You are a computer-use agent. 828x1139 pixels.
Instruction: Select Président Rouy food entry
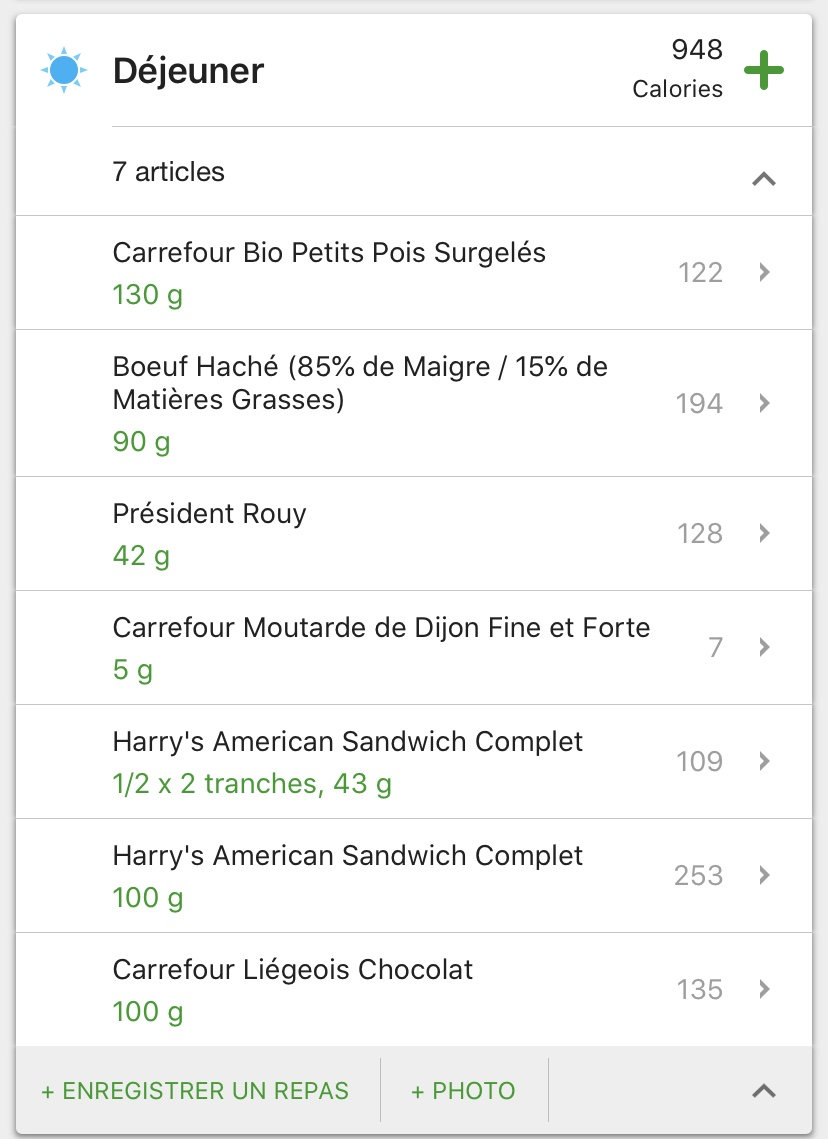210,514
